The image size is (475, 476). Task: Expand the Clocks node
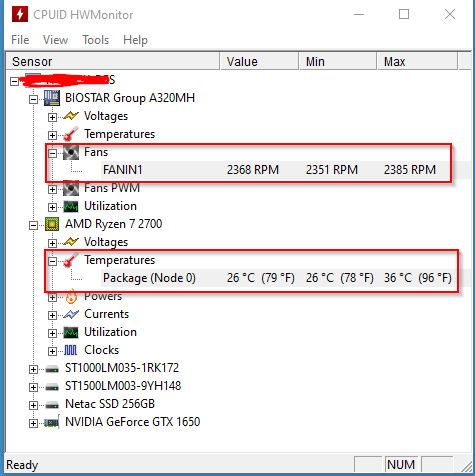pos(52,351)
